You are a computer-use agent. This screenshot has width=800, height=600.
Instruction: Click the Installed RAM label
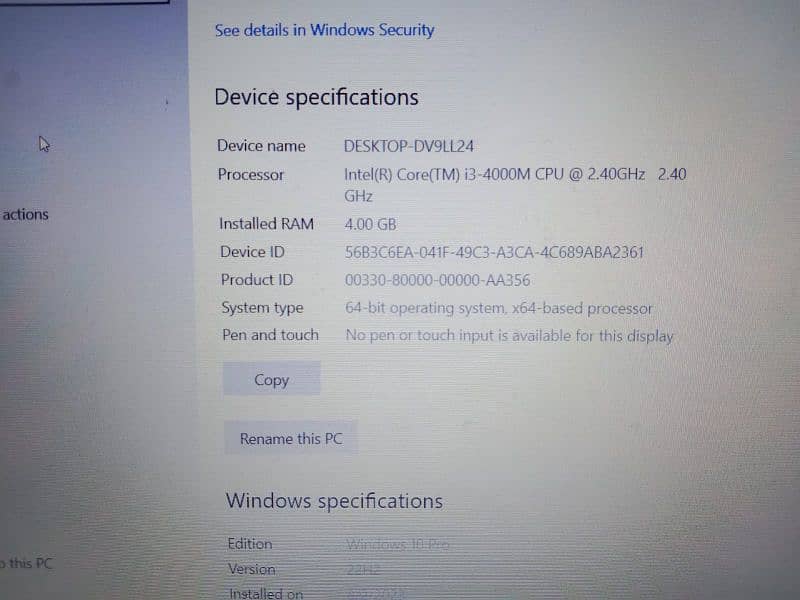[266, 224]
